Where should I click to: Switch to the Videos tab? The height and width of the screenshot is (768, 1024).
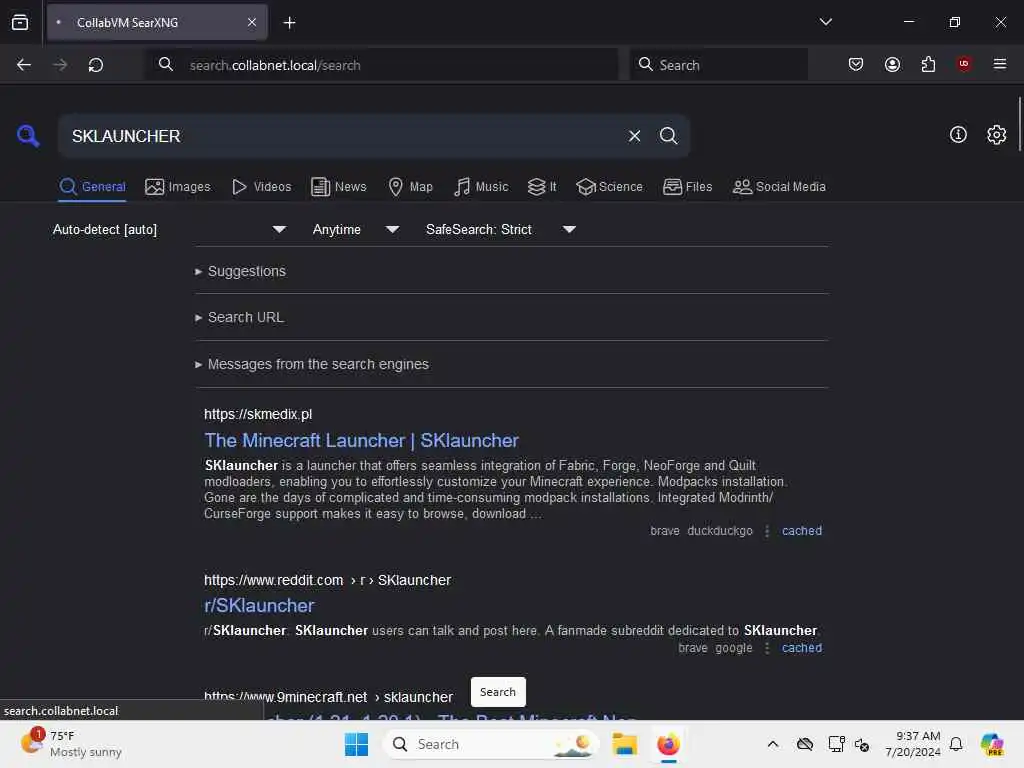click(261, 187)
